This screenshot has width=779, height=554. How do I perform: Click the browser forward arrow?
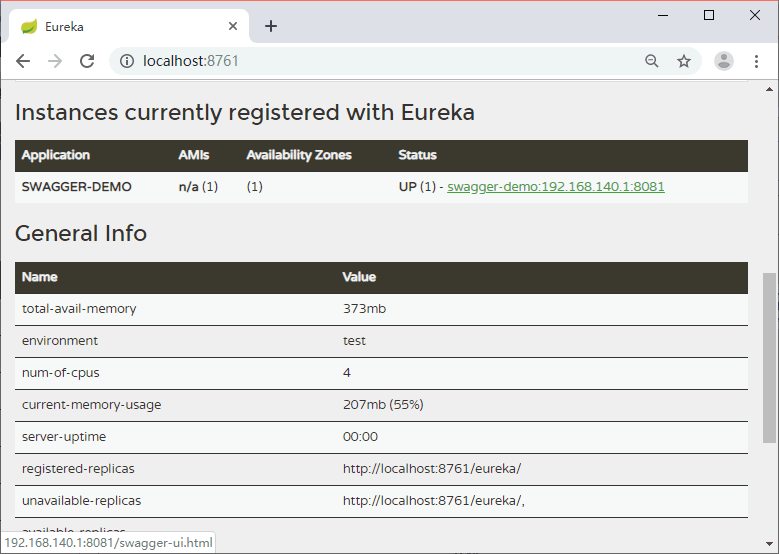click(55, 61)
